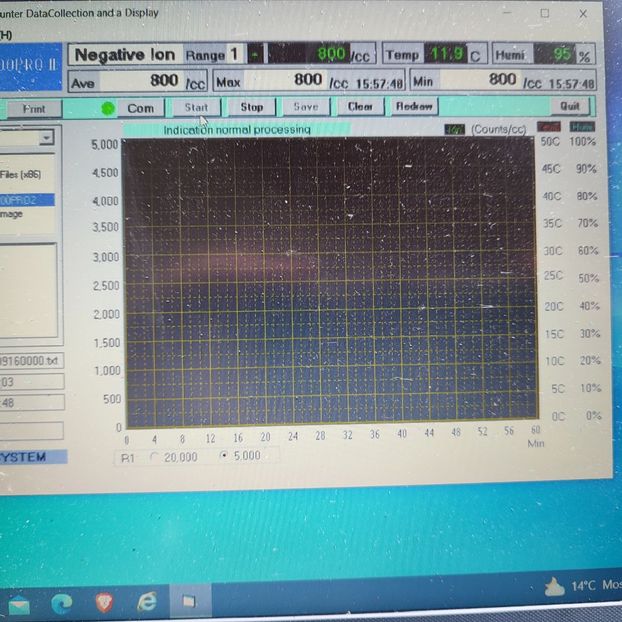Select the highlighted folder in directory list
The height and width of the screenshot is (622, 622).
pos(27,200)
